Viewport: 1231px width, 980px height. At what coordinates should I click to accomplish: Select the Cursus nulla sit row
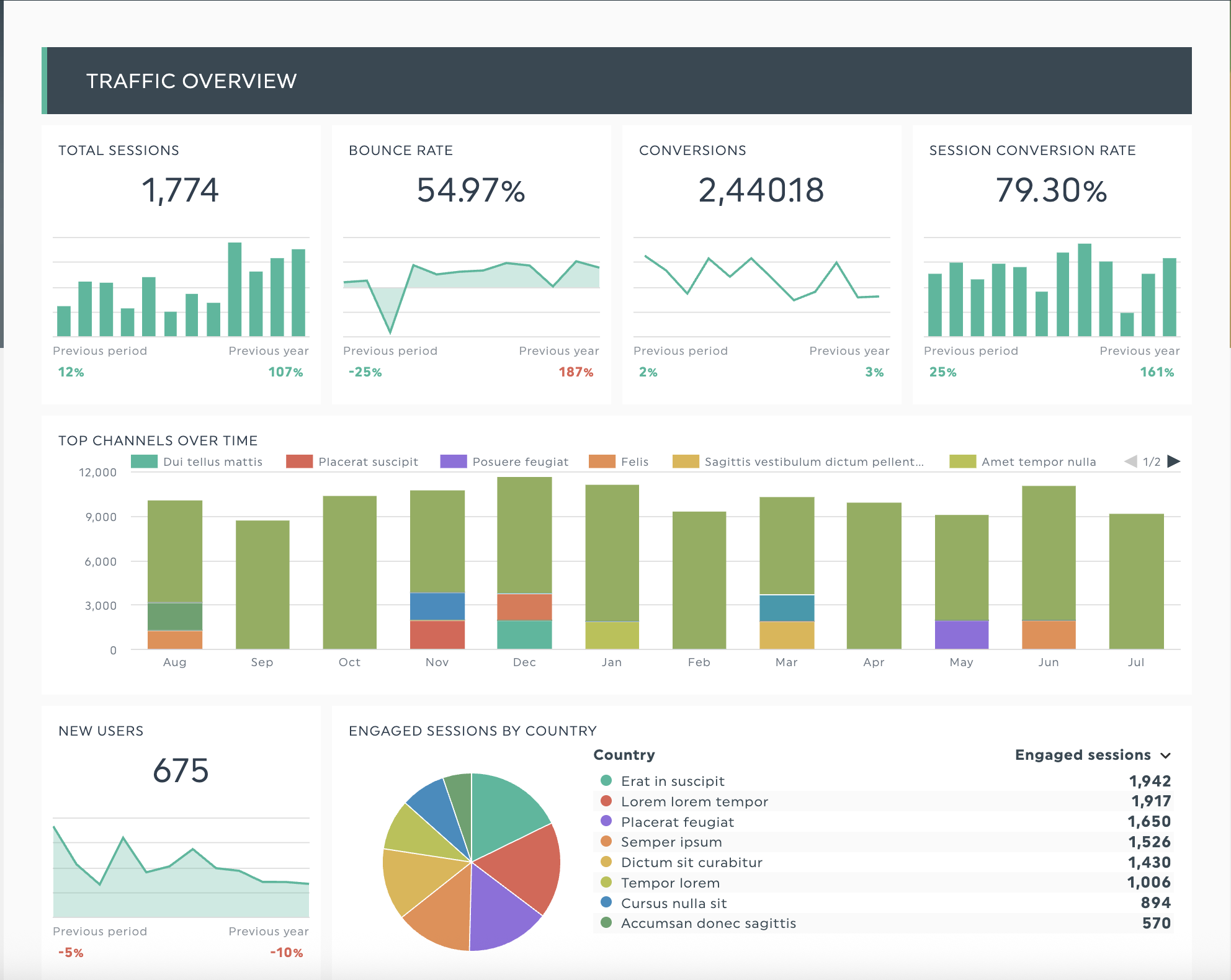[674, 903]
